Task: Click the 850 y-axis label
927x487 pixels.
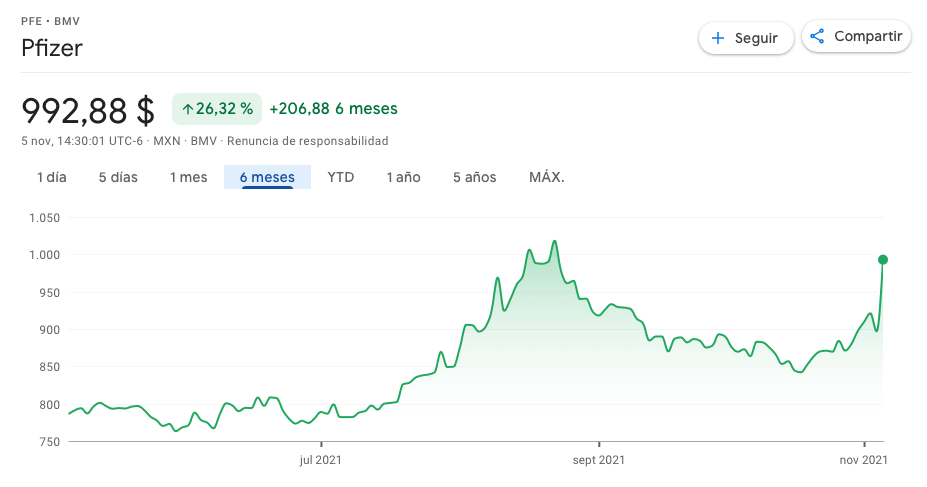Action: 50,367
